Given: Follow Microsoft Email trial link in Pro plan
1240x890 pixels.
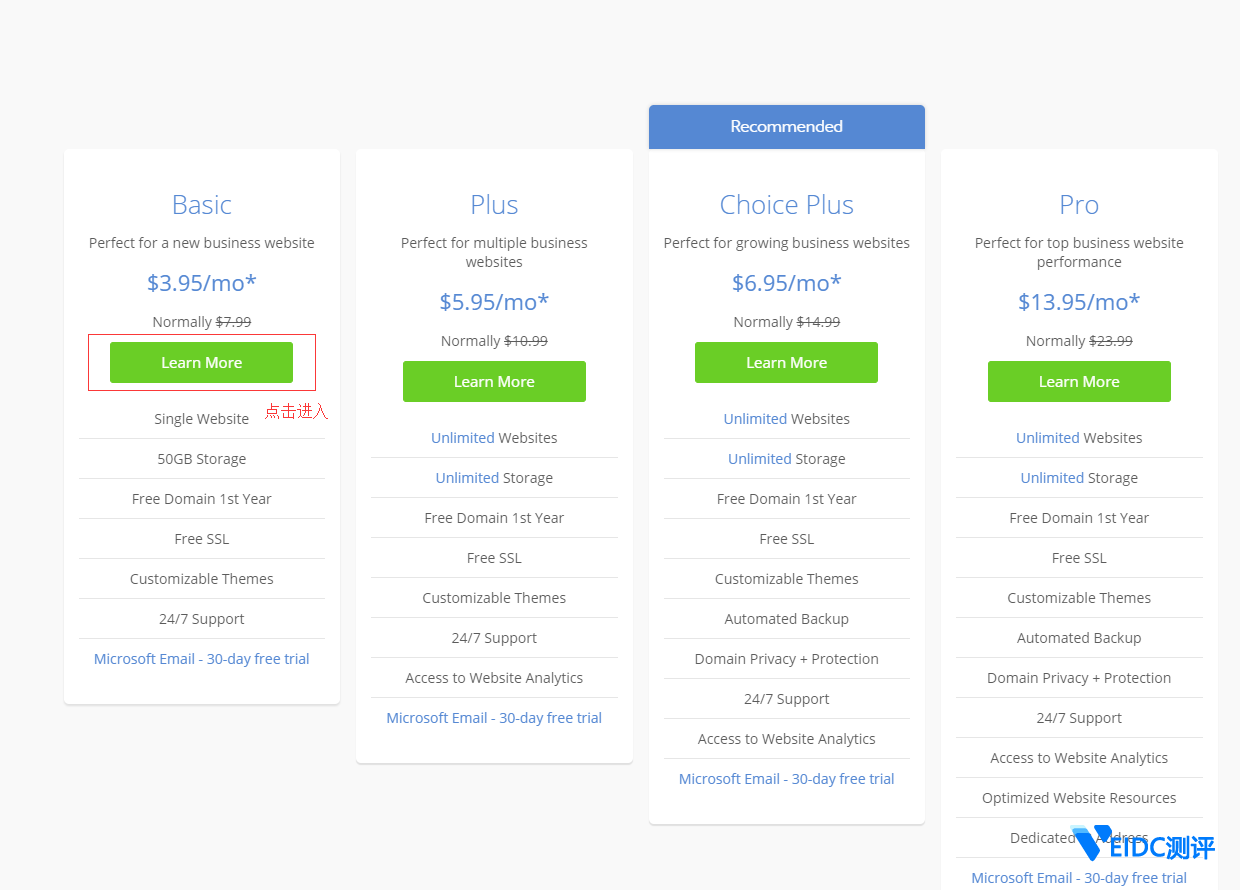Looking at the screenshot, I should 1079,878.
